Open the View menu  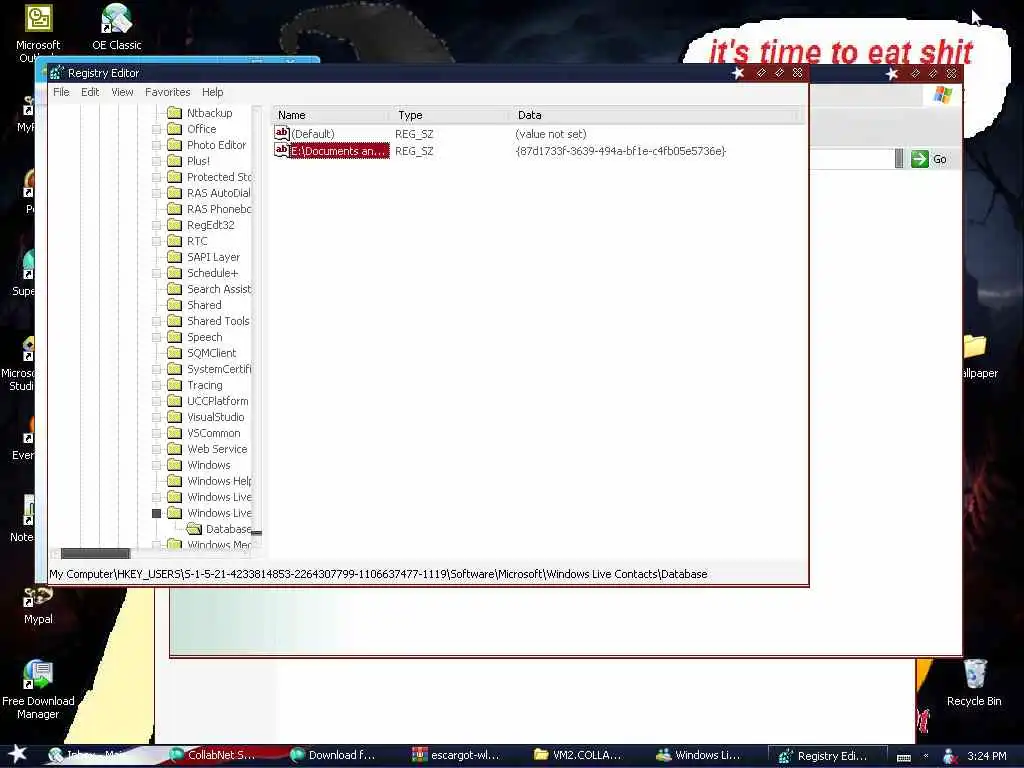(122, 92)
